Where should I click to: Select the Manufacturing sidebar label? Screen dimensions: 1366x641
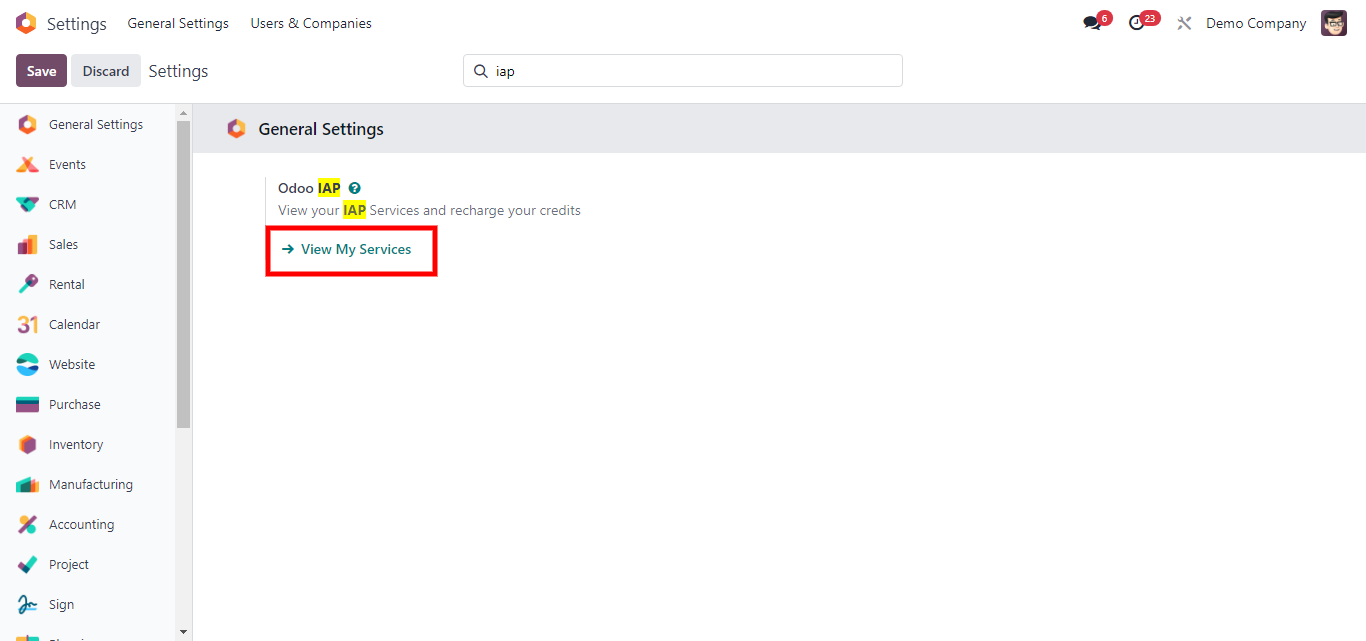click(x=91, y=485)
